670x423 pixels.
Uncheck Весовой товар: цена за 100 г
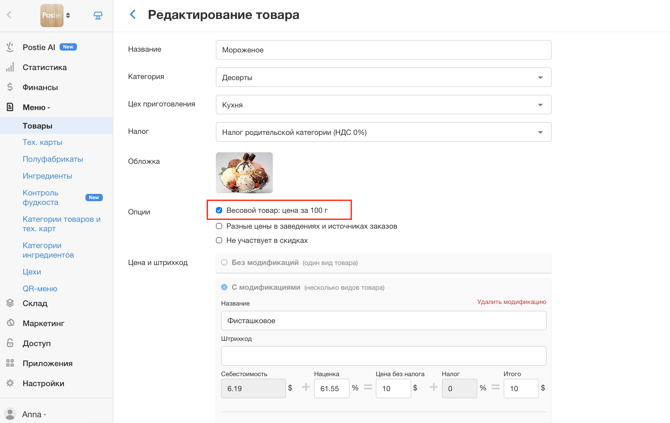click(219, 210)
